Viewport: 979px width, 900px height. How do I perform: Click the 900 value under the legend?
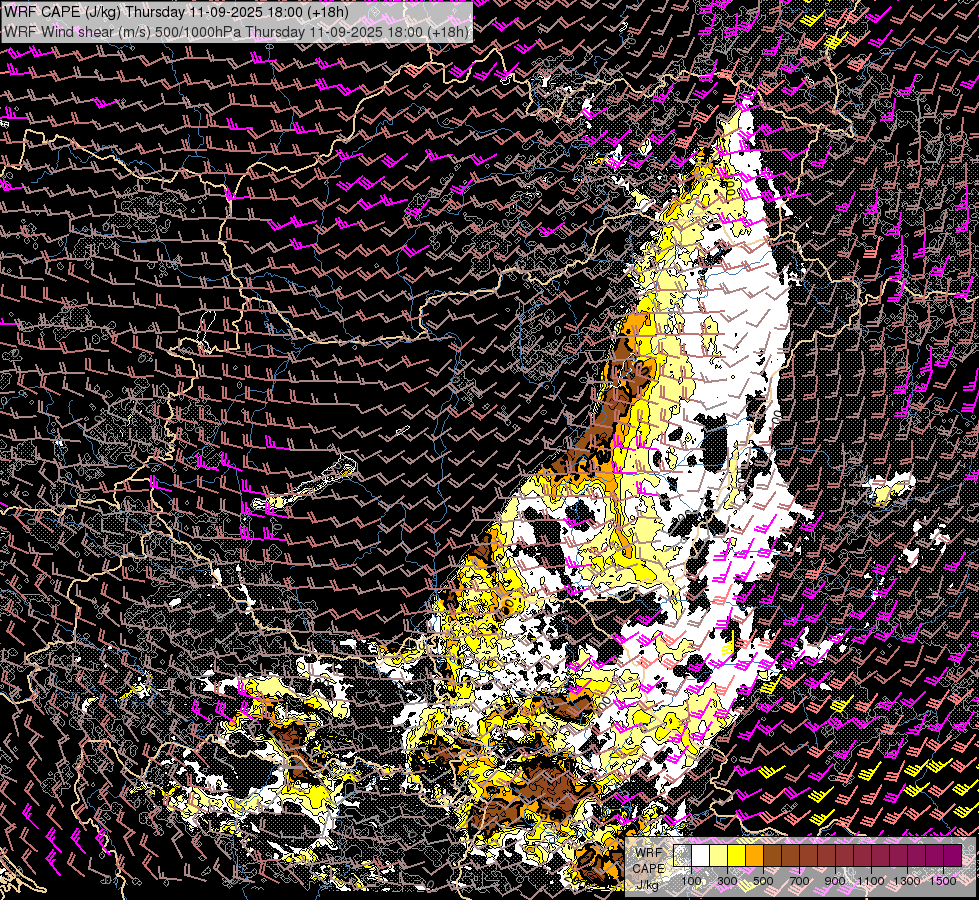[x=835, y=881]
